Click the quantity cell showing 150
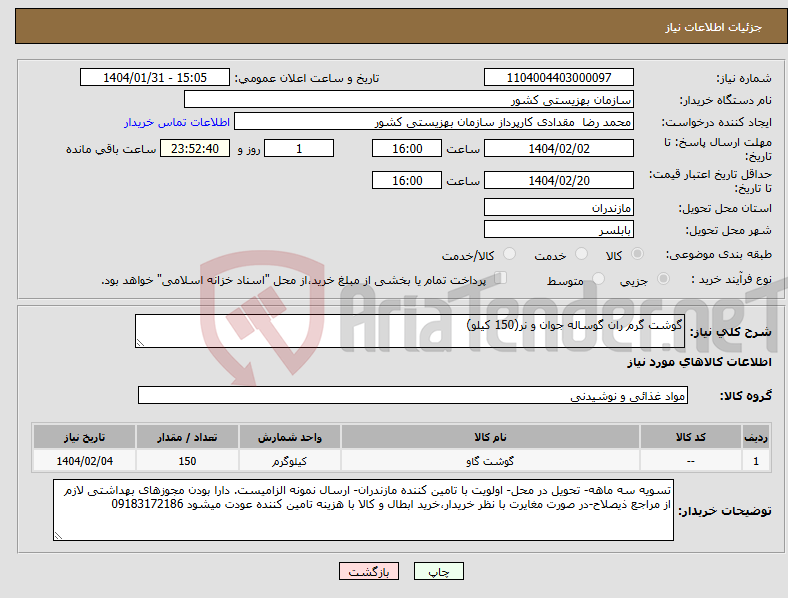 [187, 460]
